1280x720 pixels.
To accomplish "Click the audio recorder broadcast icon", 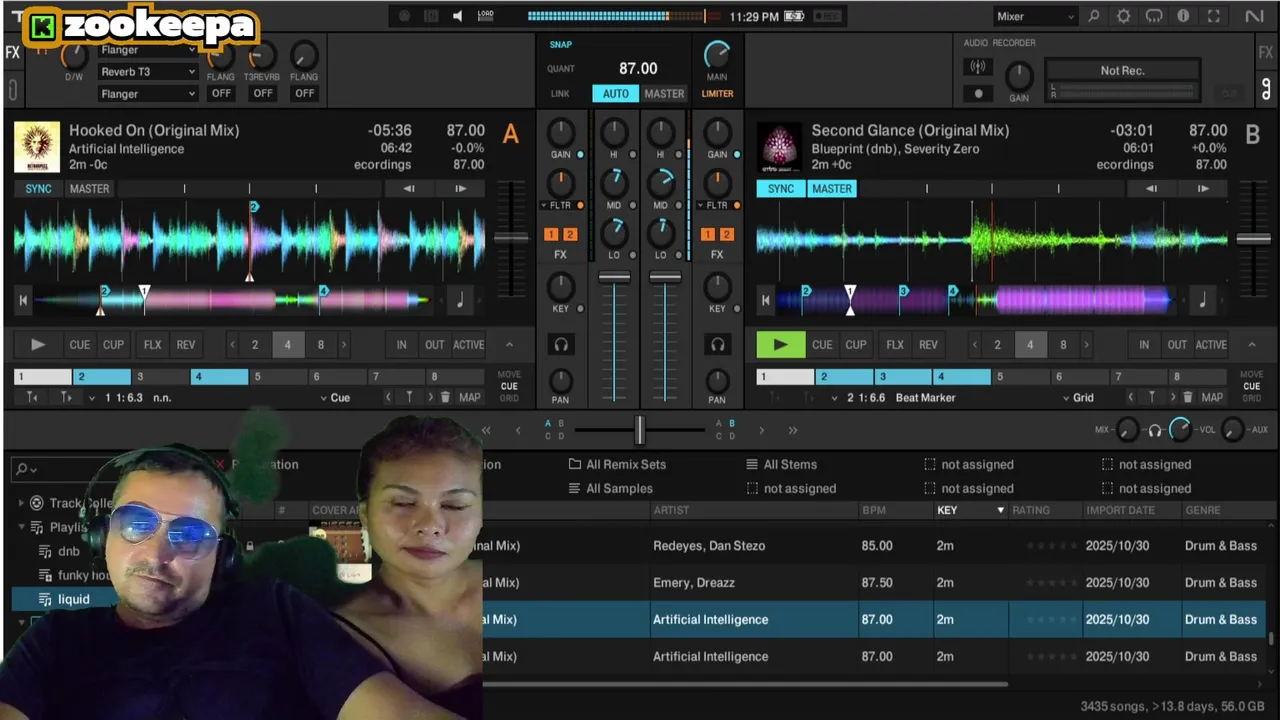I will (978, 67).
